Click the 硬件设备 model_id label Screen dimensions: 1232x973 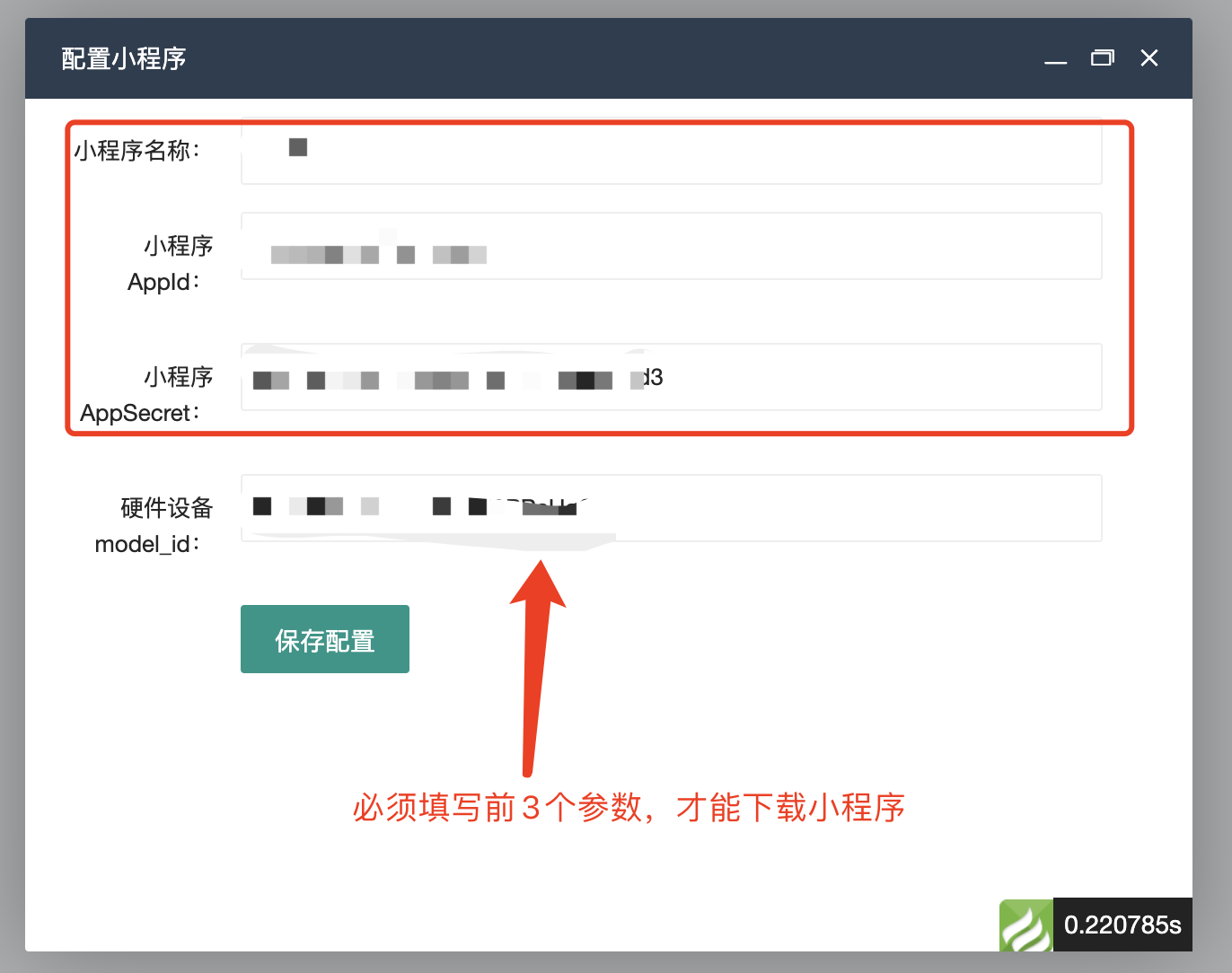[153, 526]
